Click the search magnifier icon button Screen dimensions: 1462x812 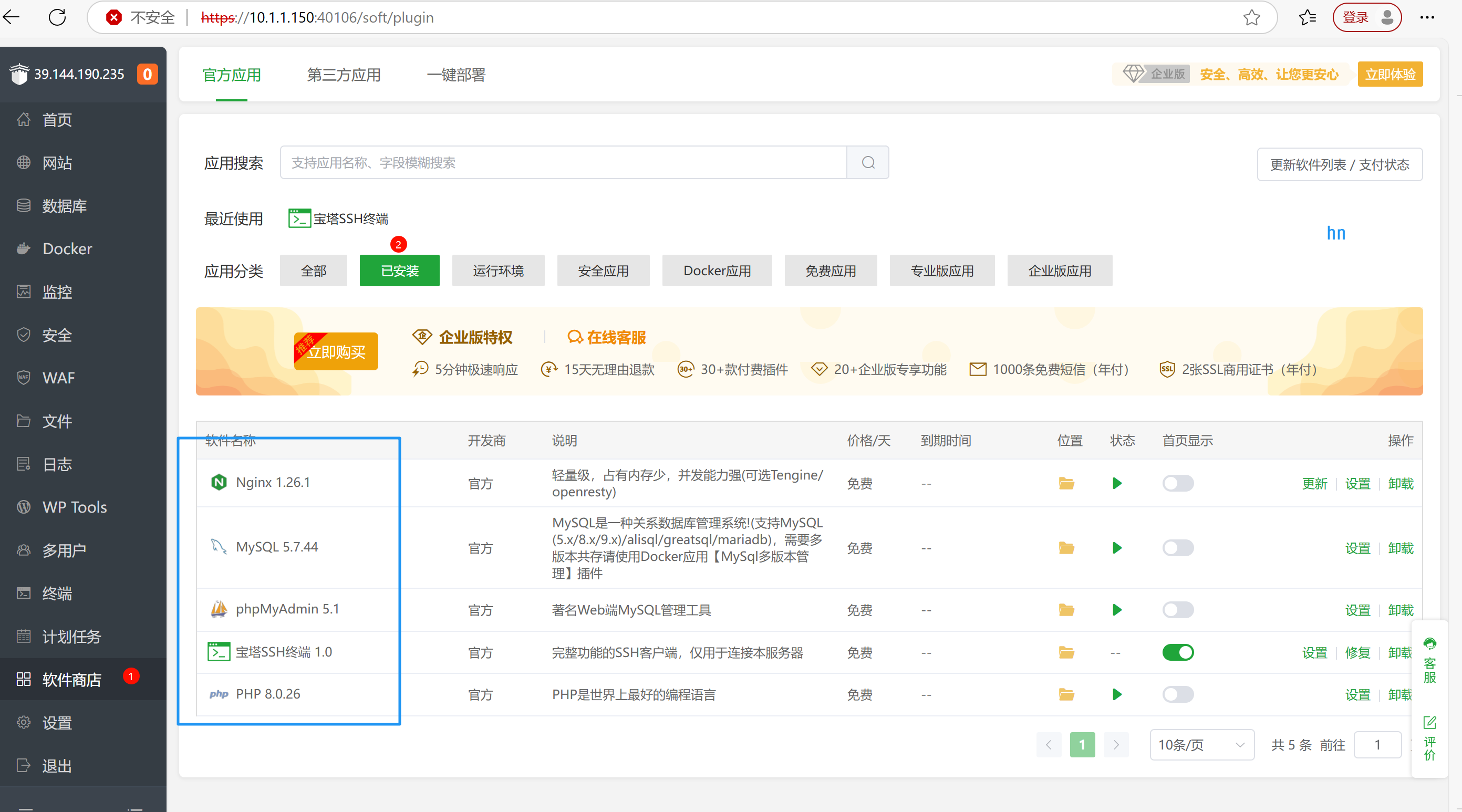coord(867,163)
